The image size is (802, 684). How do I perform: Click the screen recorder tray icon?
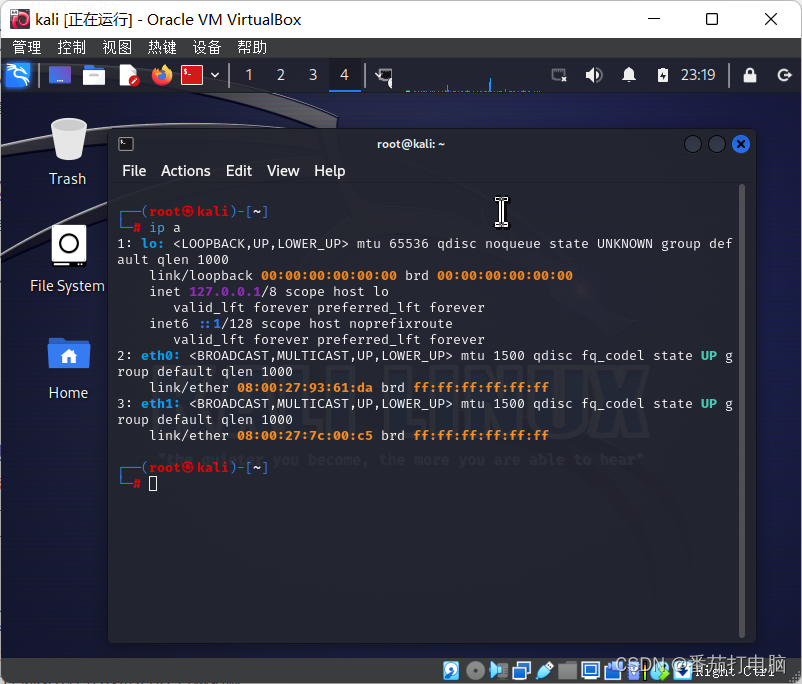[x=559, y=75]
